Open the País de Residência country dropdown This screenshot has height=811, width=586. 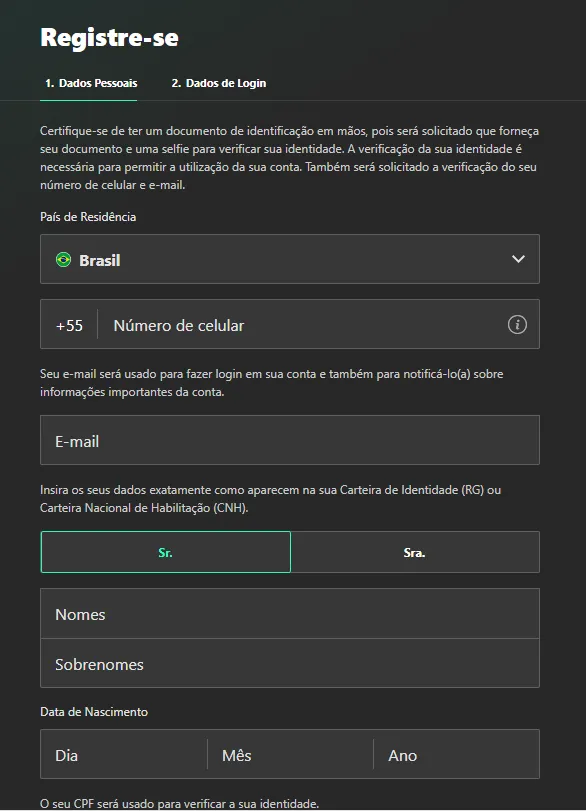[x=290, y=258]
